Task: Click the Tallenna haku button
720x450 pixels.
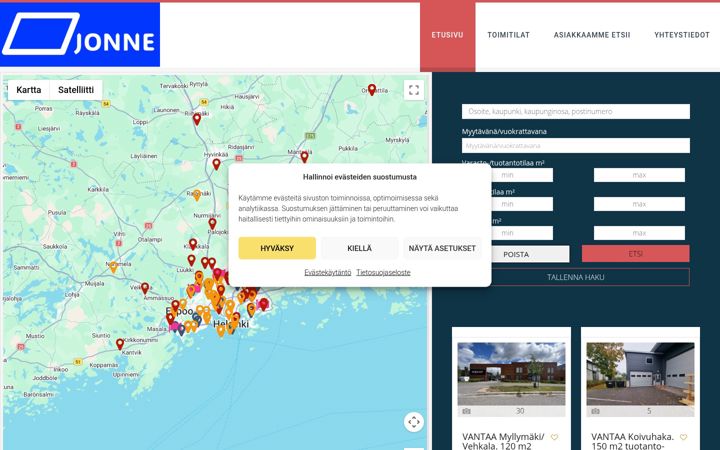Action: 576,277
